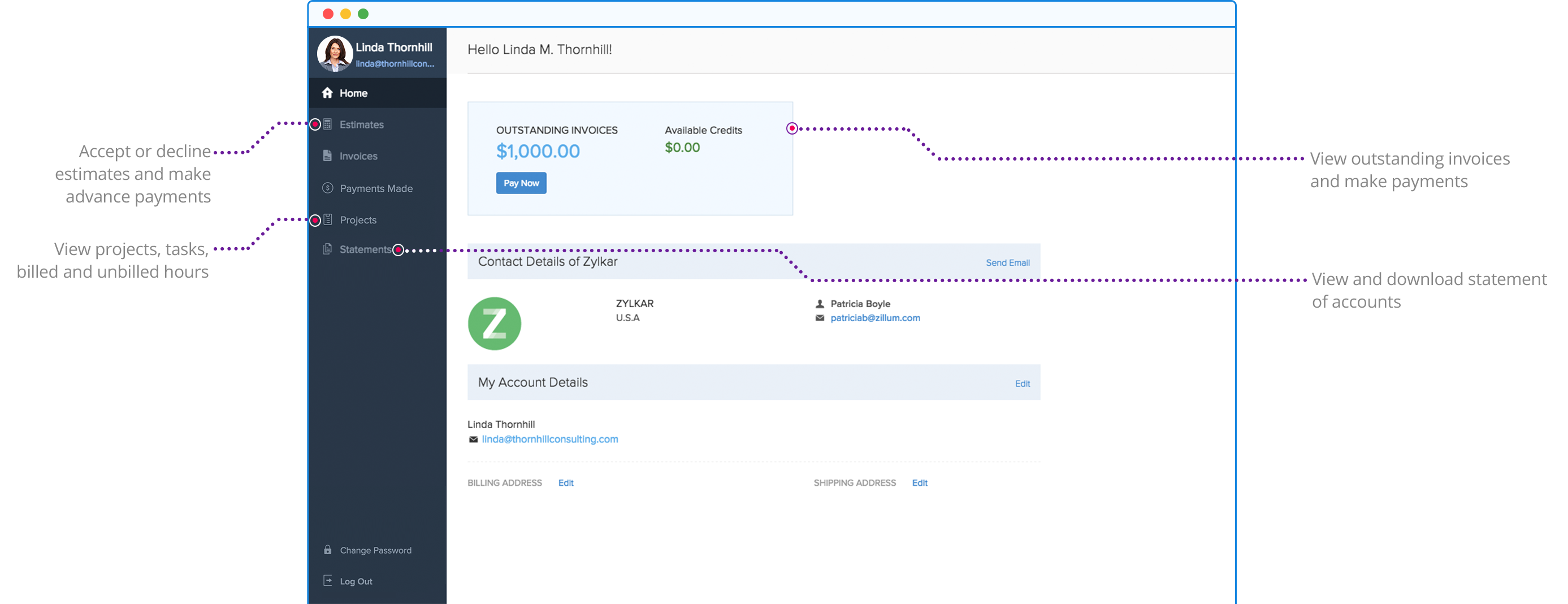The width and height of the screenshot is (1568, 604).
Task: Click linda@thornhillconsulting.com email link
Action: point(549,439)
